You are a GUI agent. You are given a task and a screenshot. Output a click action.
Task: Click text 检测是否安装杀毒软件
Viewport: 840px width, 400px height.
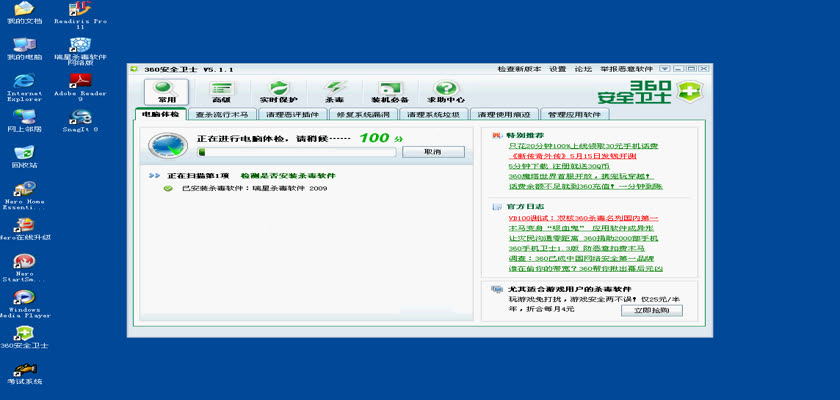pyautogui.click(x=288, y=176)
